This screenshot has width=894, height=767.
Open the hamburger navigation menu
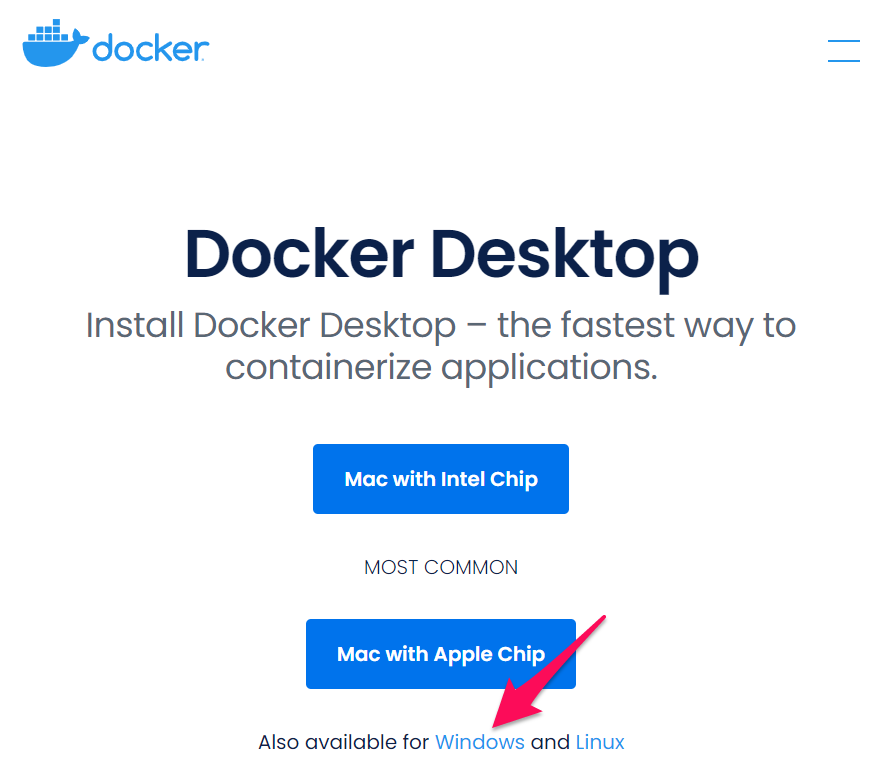pos(844,51)
